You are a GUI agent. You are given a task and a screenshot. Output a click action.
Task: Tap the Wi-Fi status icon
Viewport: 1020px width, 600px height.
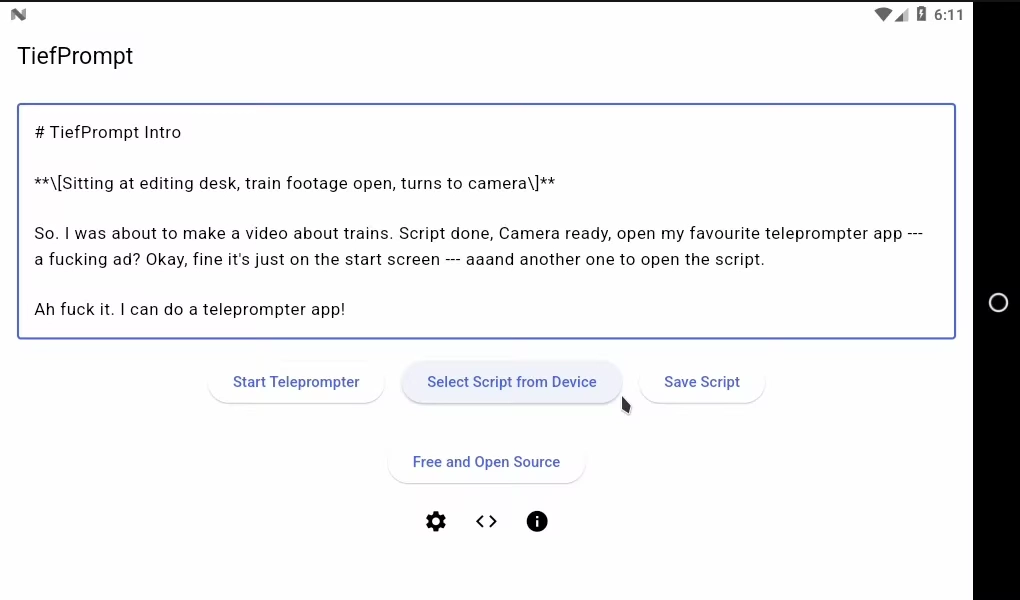coord(883,14)
